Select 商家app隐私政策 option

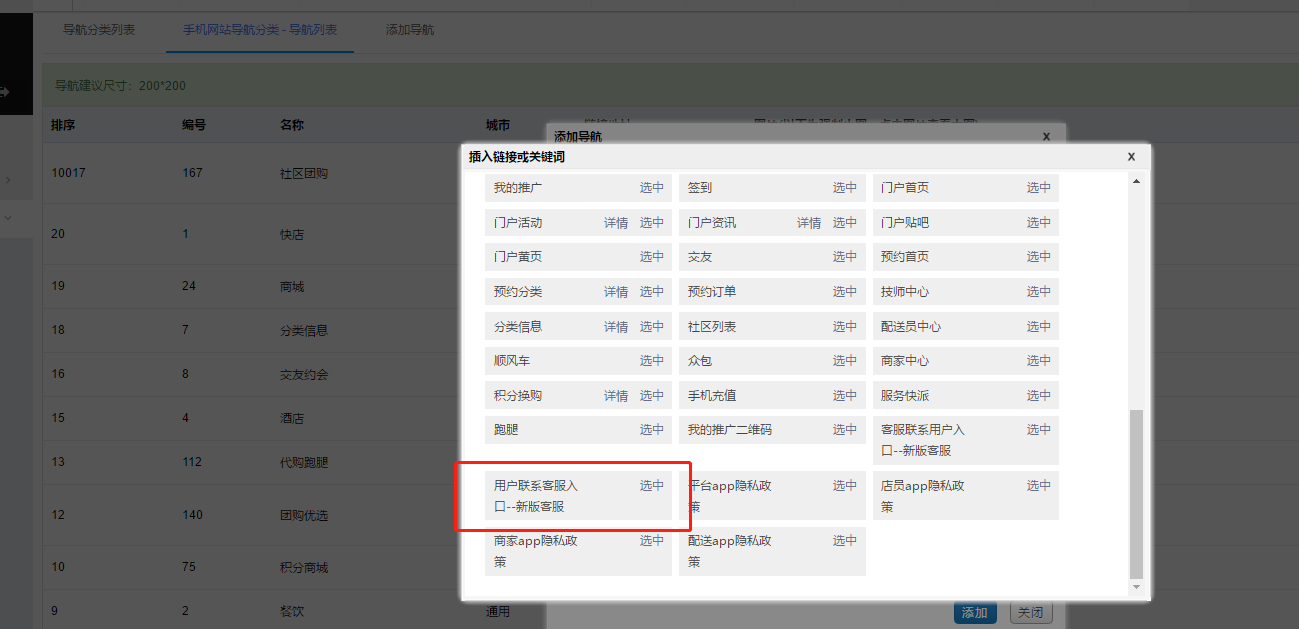[652, 540]
